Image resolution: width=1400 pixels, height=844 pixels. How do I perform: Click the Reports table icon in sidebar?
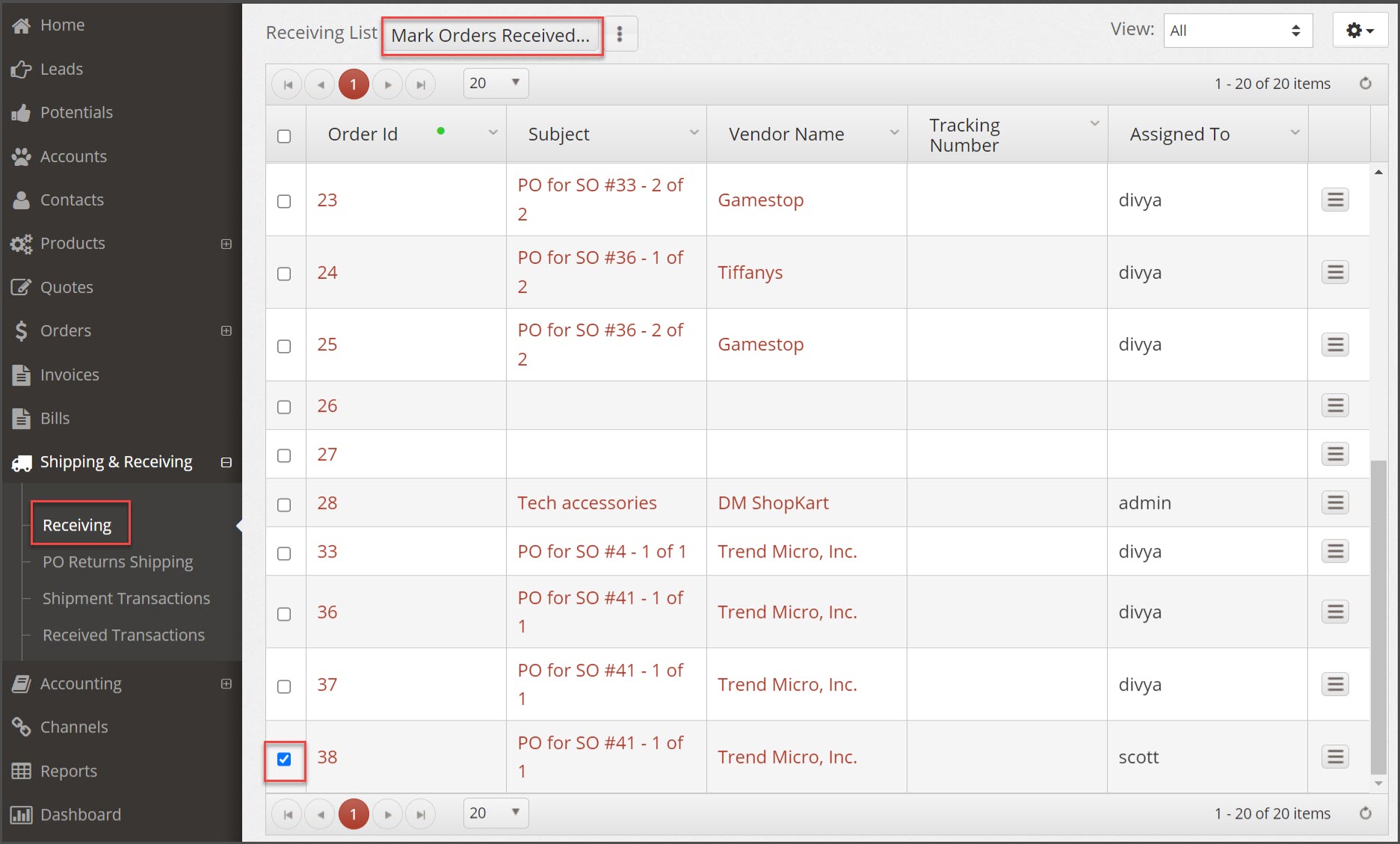coord(21,771)
